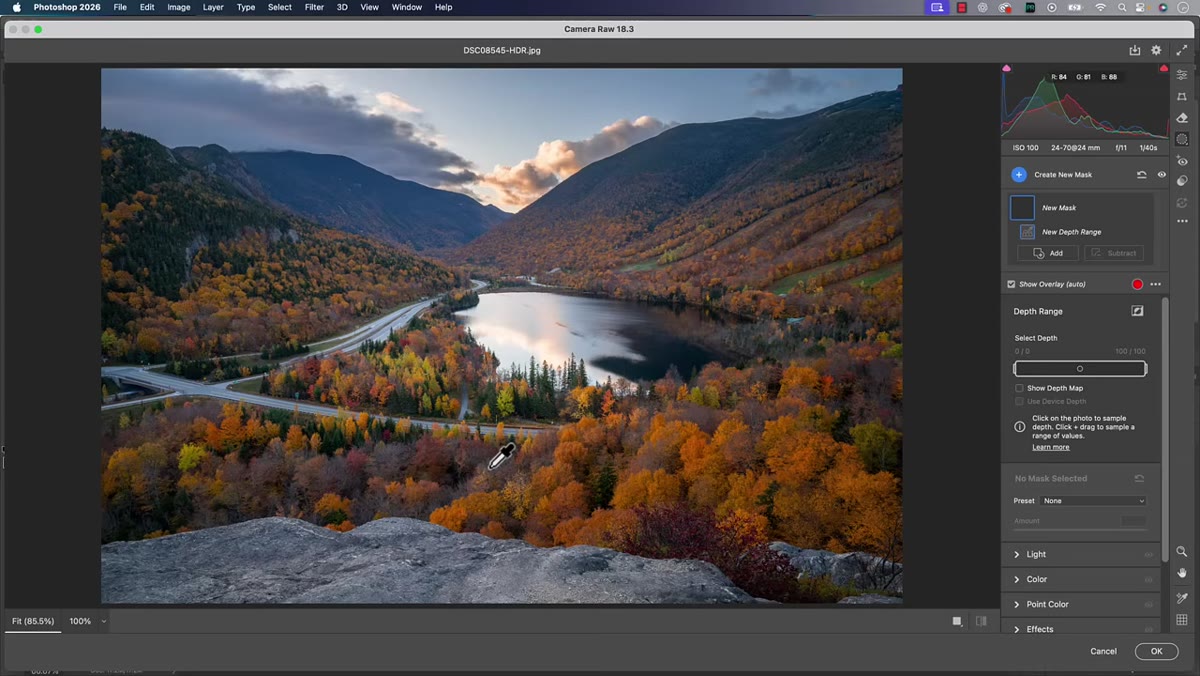The height and width of the screenshot is (676, 1200).
Task: Enable the Show Depth Map checkbox
Action: 1019,388
